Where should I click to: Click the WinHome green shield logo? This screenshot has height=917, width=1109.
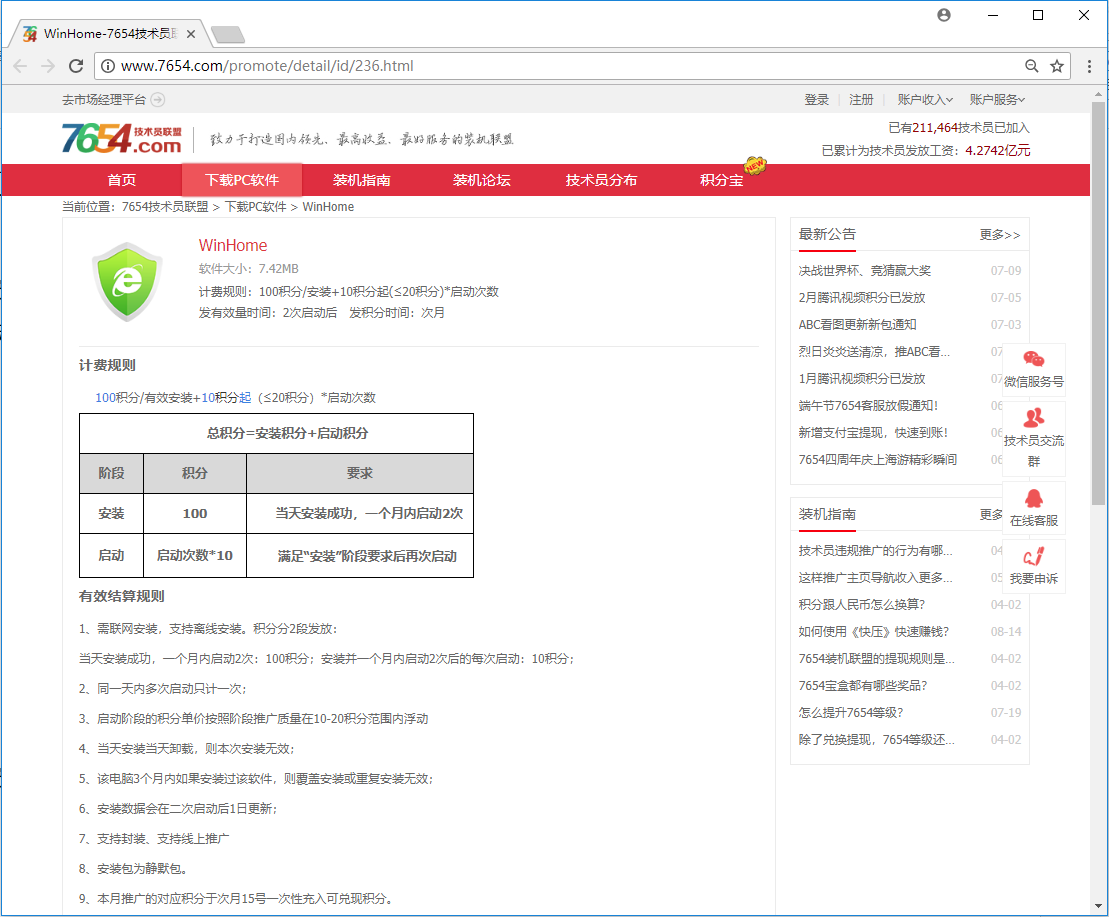(127, 280)
